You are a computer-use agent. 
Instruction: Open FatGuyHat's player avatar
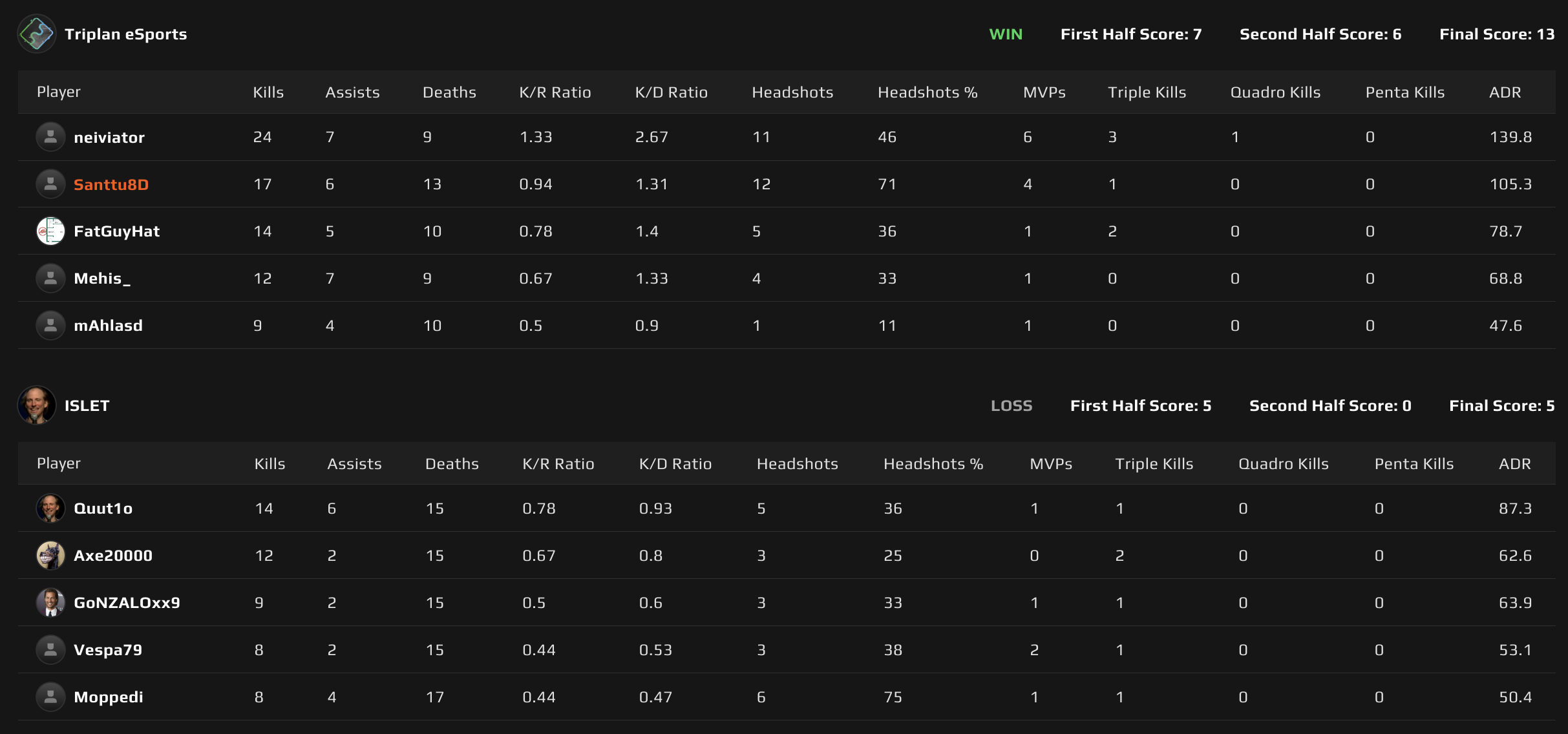coord(50,231)
